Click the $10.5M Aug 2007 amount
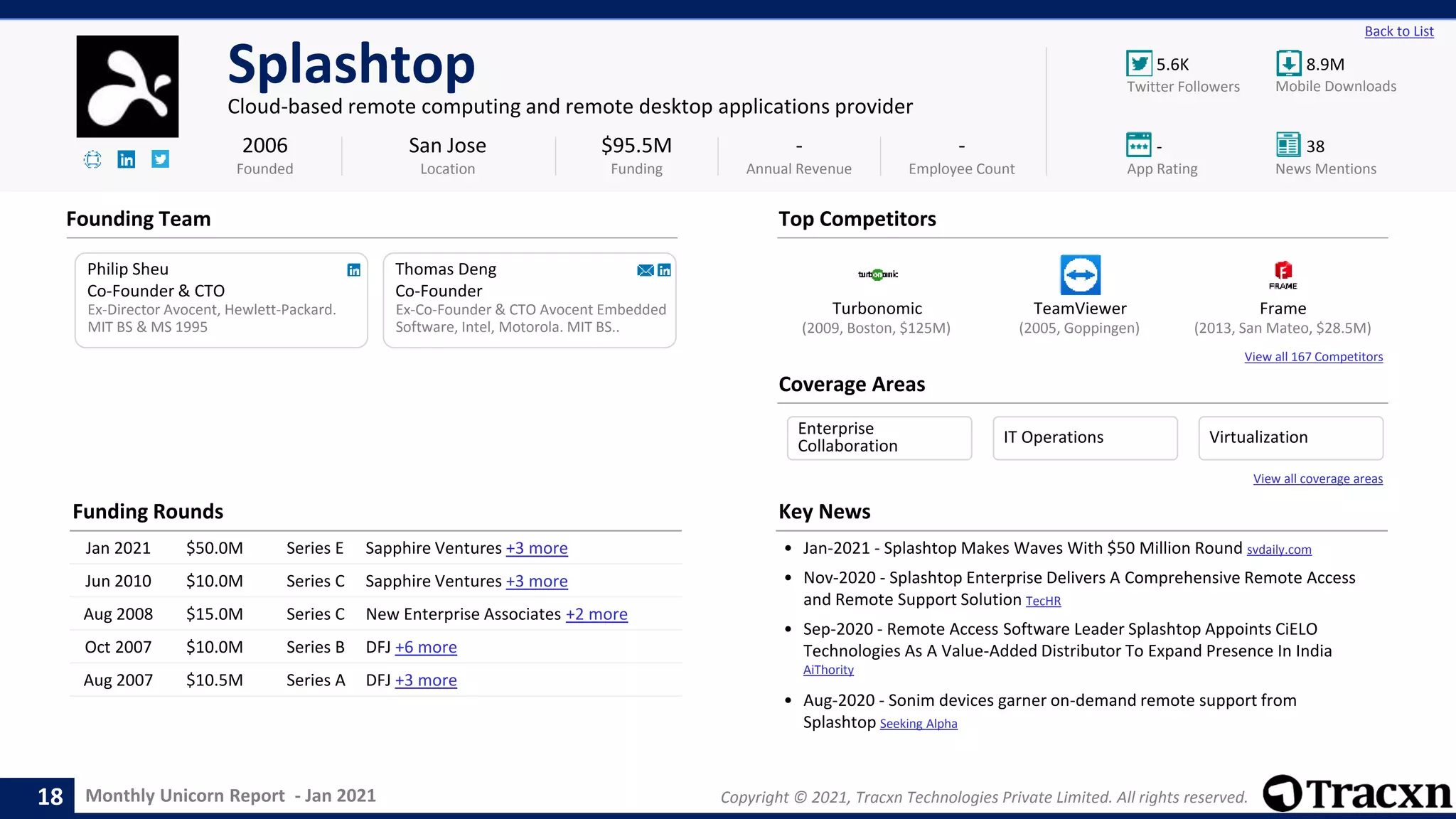 pos(215,680)
